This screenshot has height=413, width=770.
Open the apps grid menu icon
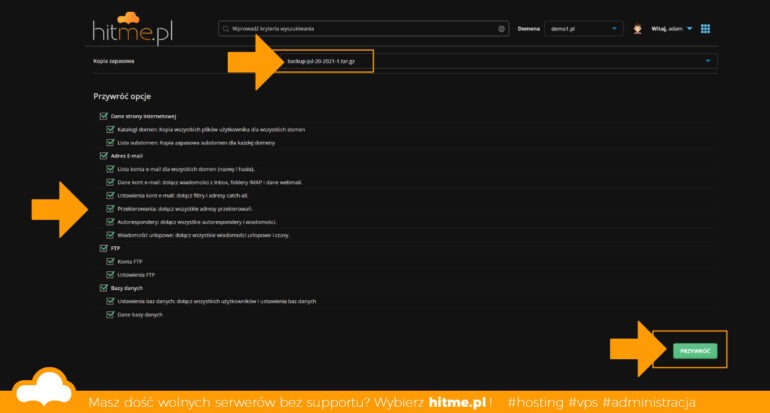point(705,29)
